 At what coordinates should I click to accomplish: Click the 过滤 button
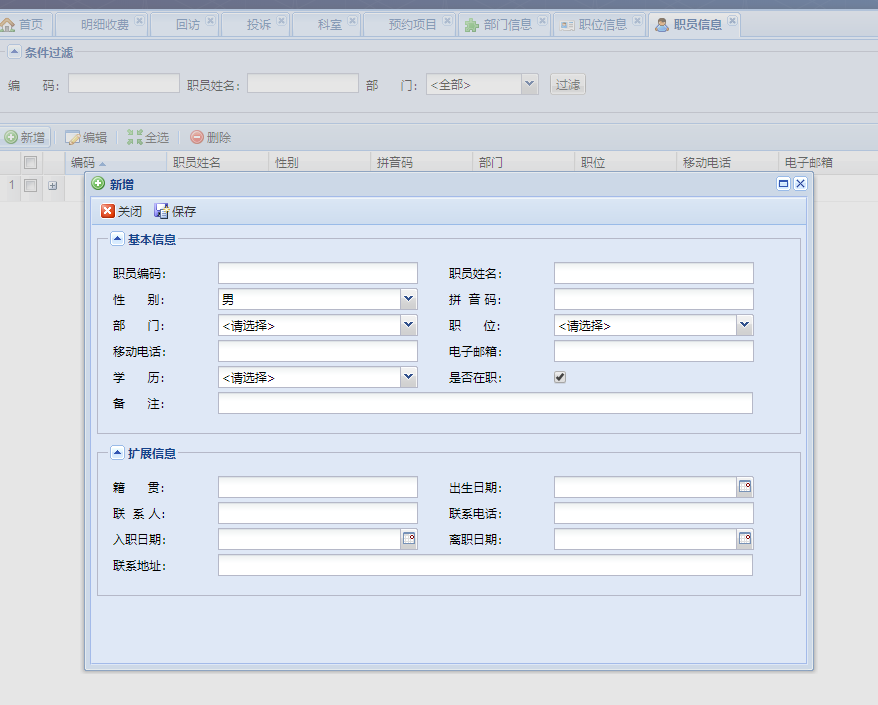pos(568,84)
